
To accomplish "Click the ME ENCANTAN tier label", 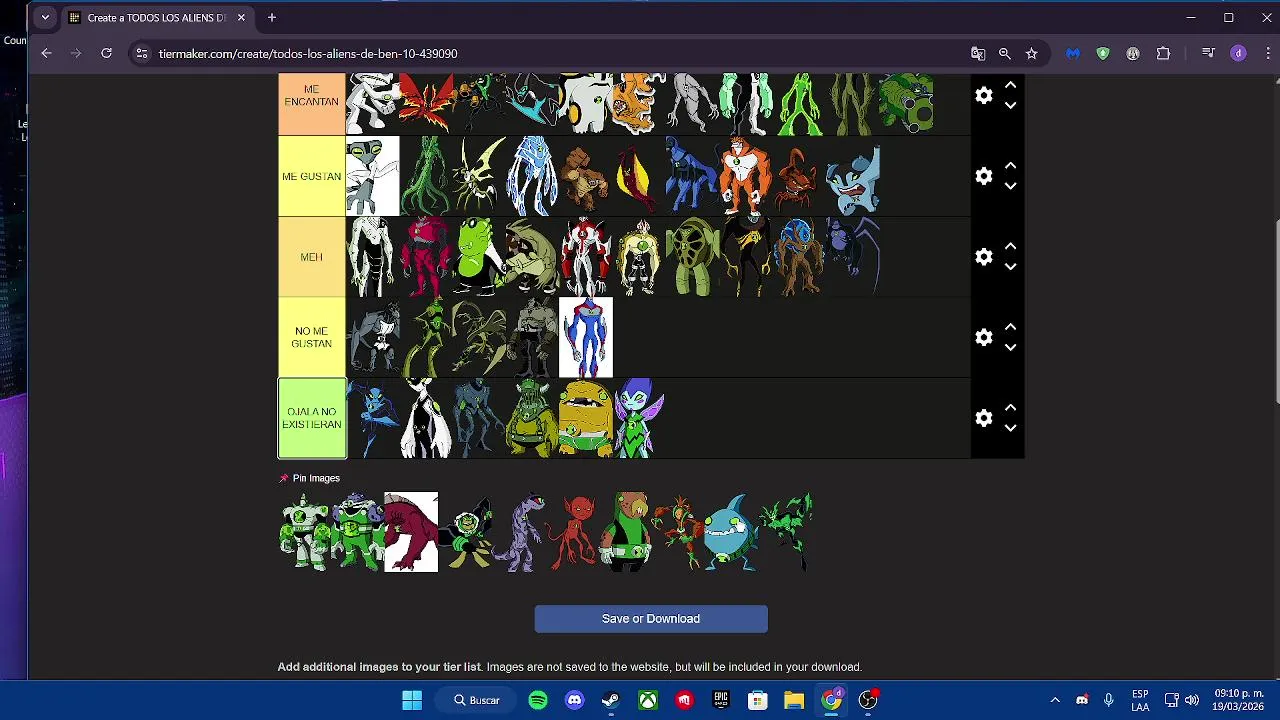I will pos(312,103).
